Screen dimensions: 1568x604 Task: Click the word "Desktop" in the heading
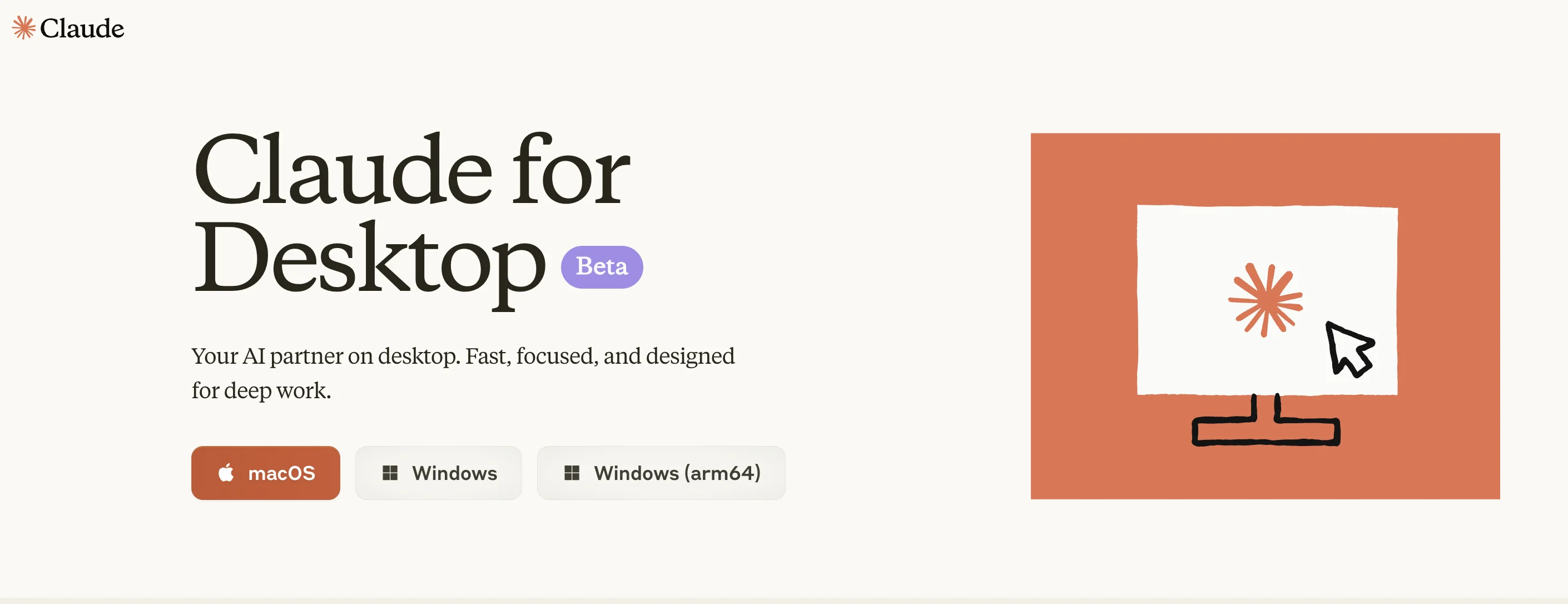(x=369, y=259)
